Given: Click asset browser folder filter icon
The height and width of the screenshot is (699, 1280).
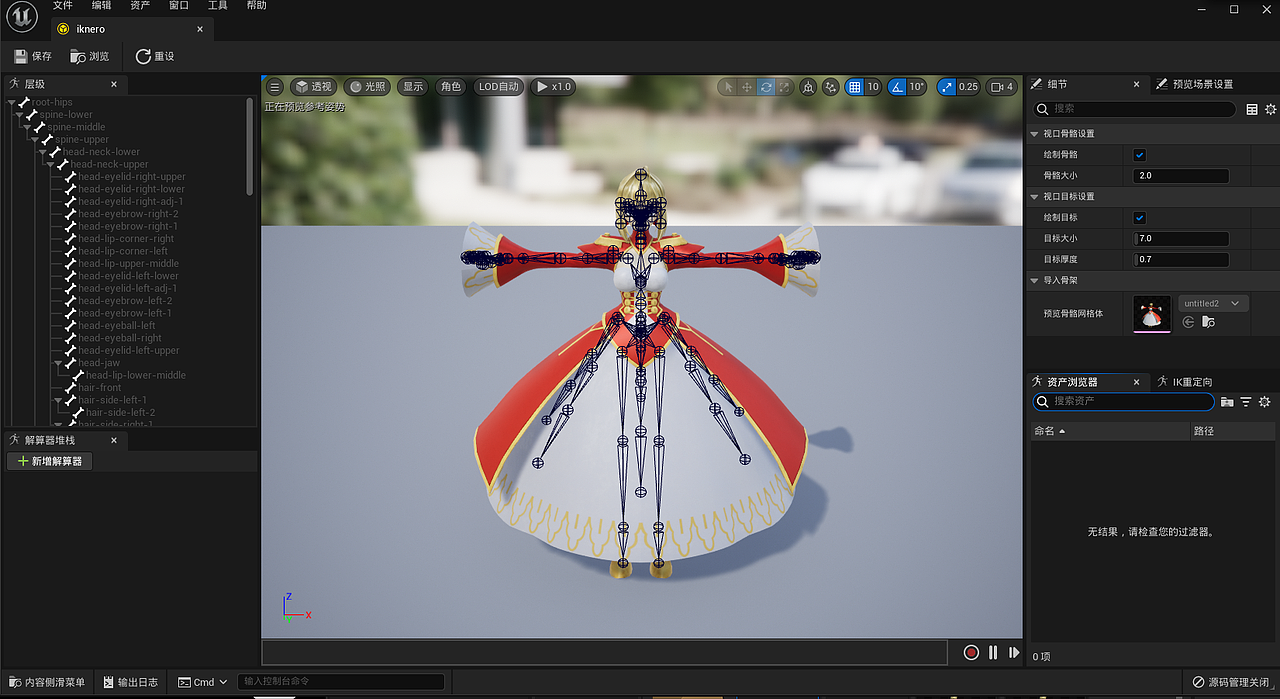Looking at the screenshot, I should [1227, 402].
